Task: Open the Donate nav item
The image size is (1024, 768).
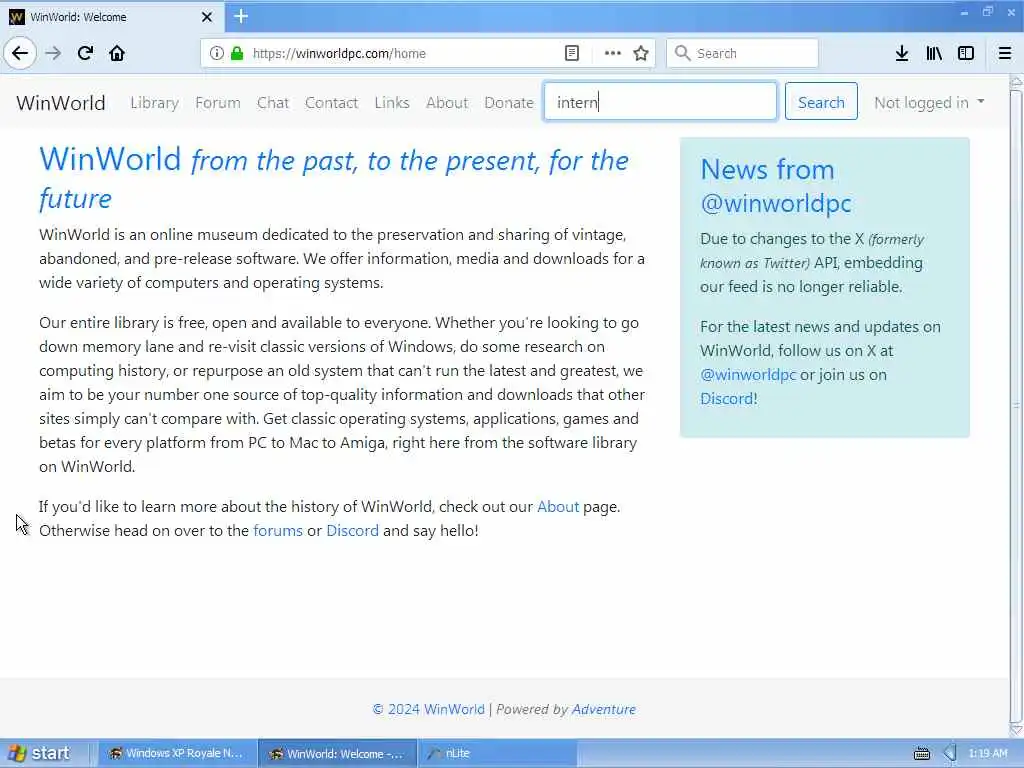Action: click(509, 103)
